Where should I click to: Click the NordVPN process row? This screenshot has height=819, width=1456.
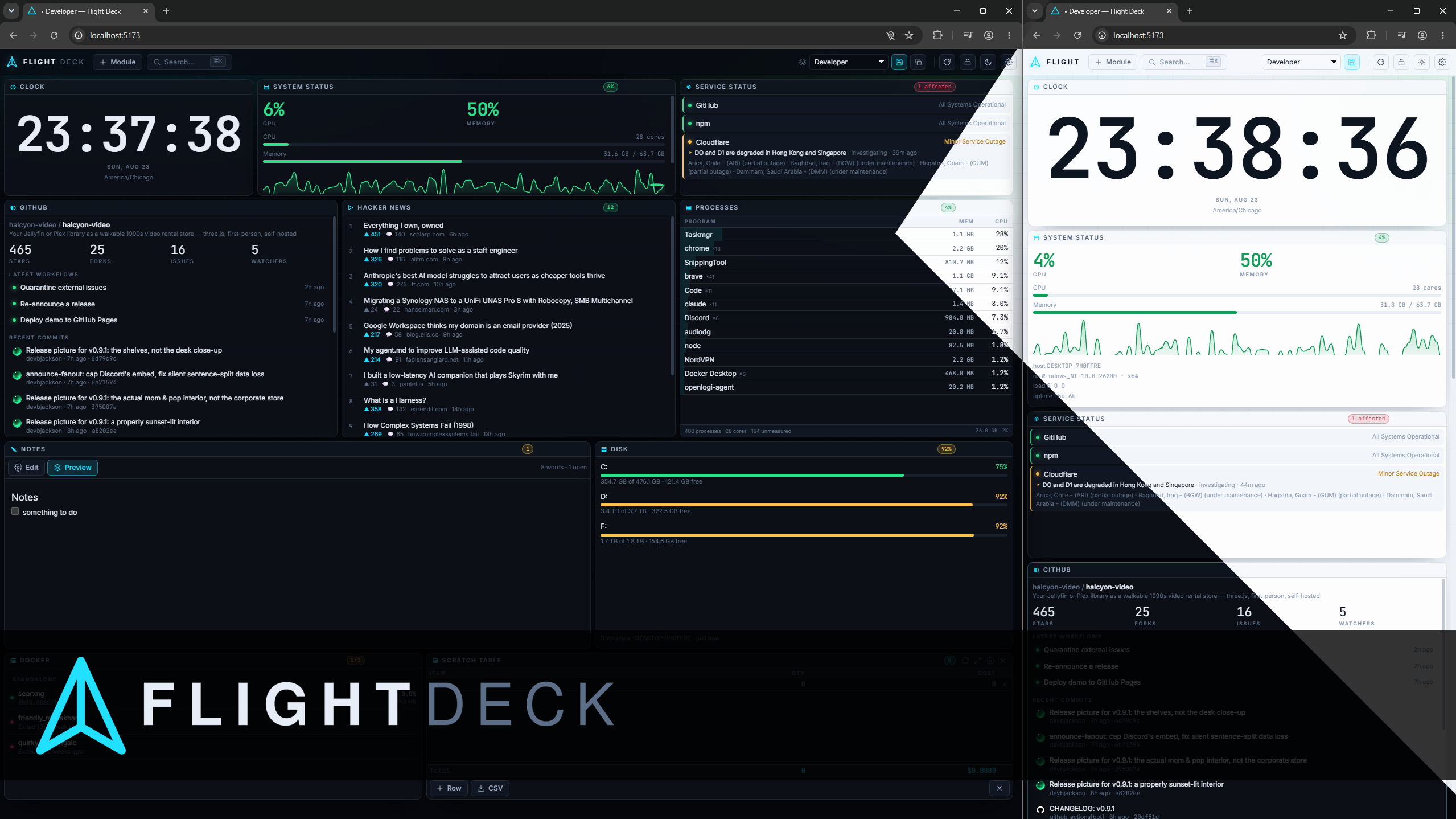(846, 360)
